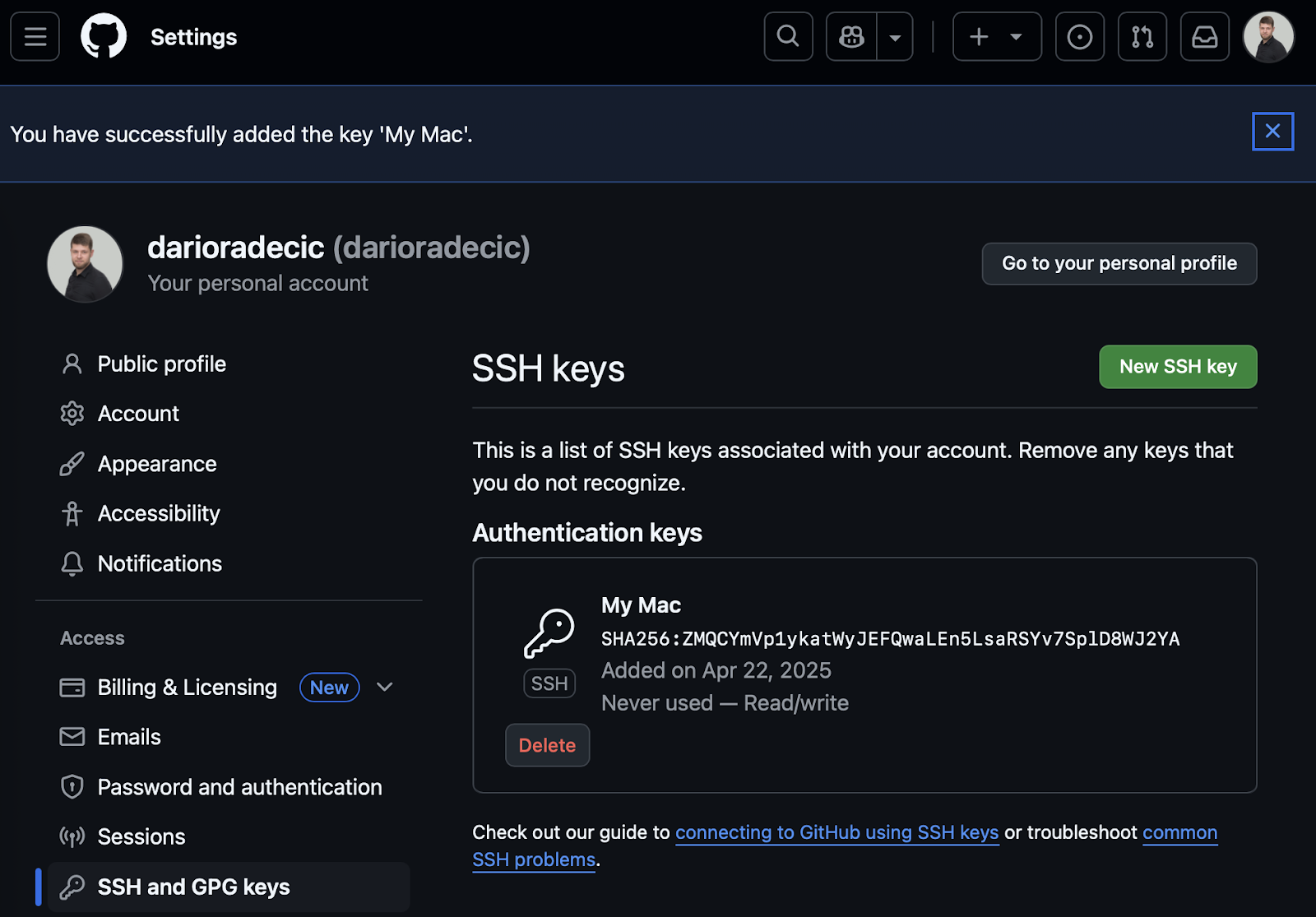Click the darioradecic account name heading

click(x=339, y=248)
